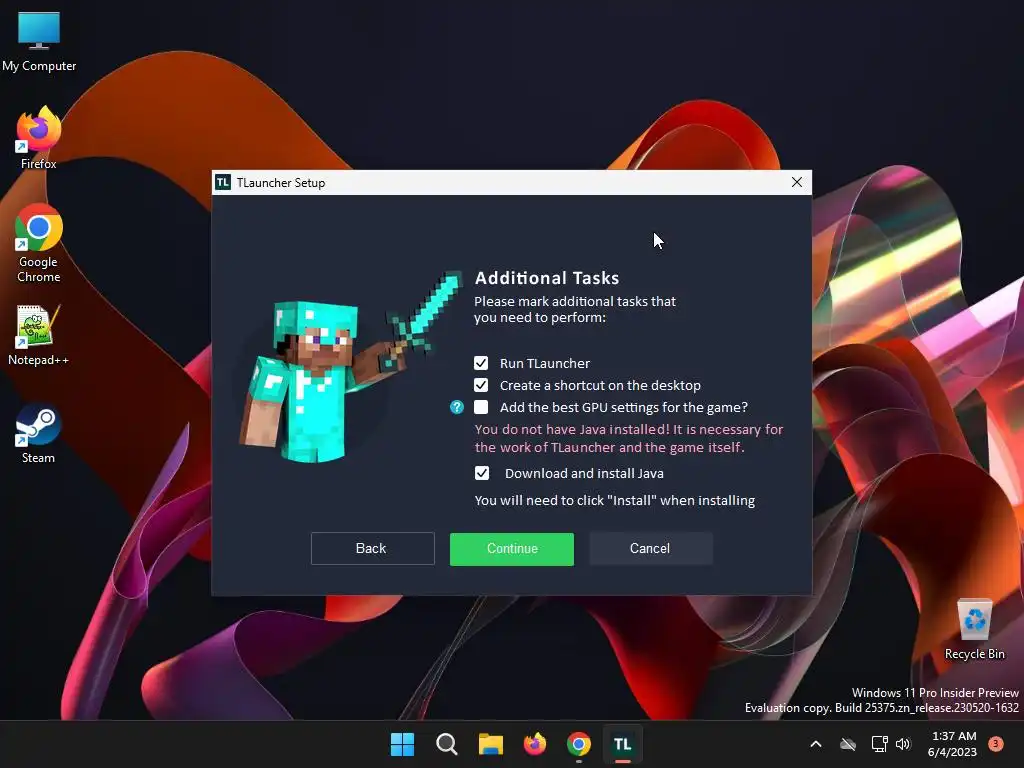Open the network status tray icon
Image resolution: width=1024 pixels, height=768 pixels.
(x=879, y=744)
